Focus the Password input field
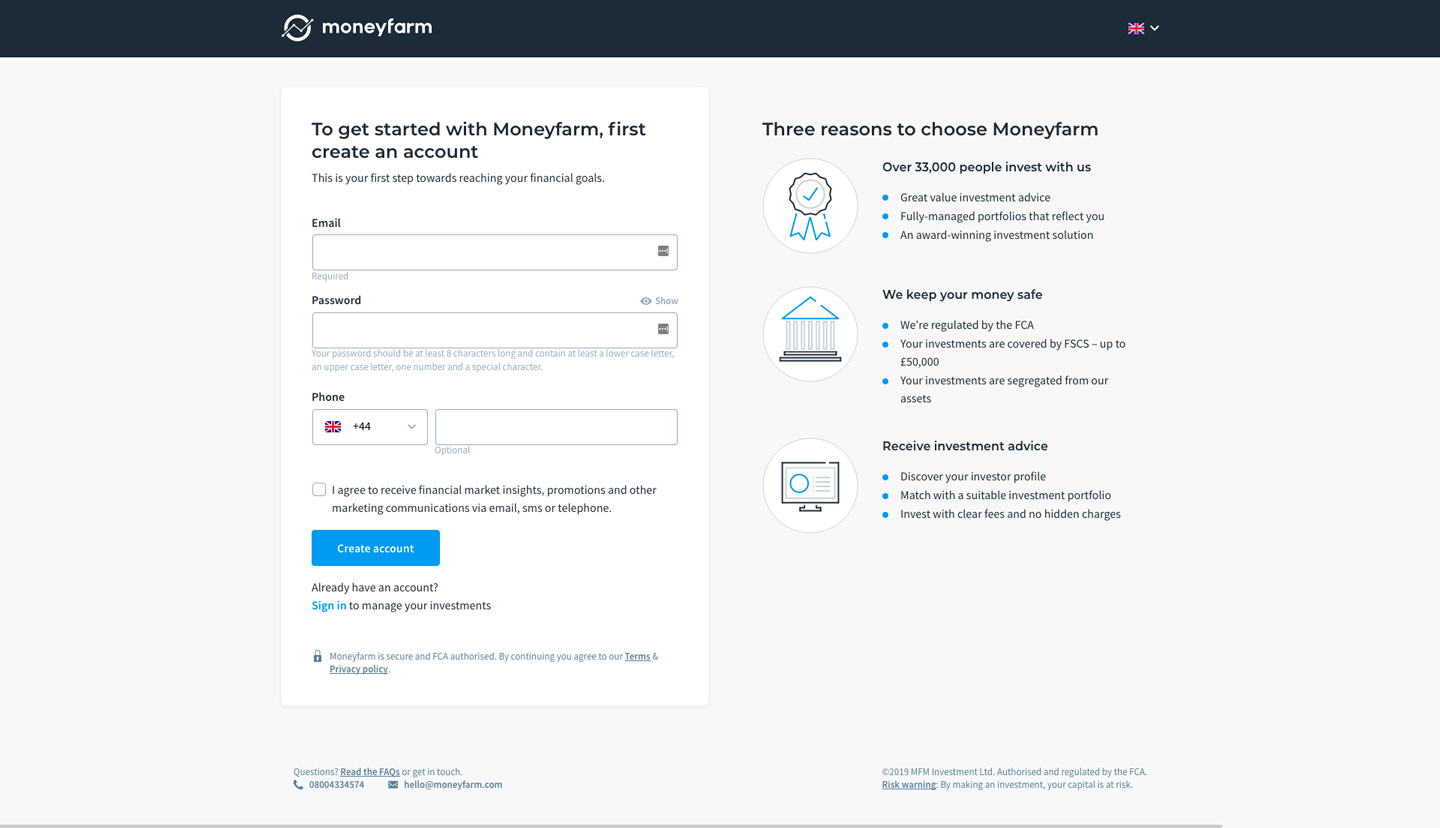1440x828 pixels. point(494,330)
